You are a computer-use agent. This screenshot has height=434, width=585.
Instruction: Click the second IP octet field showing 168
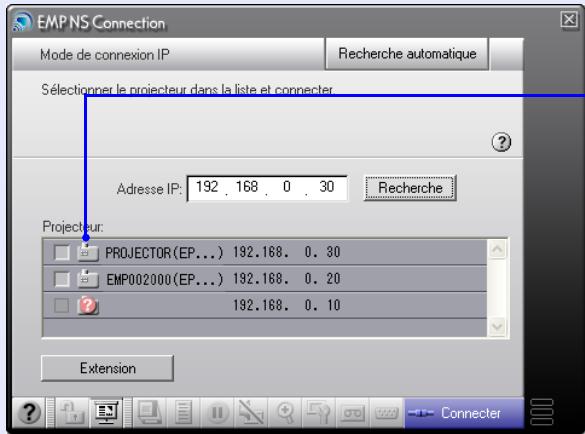(247, 187)
